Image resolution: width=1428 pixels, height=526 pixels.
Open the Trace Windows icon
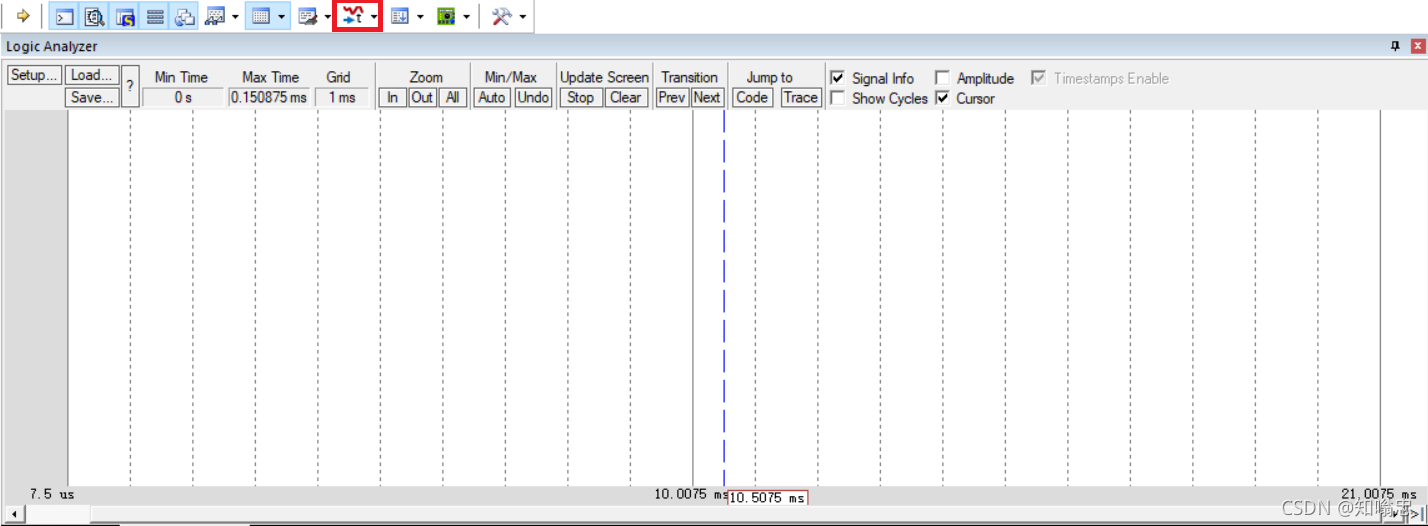tap(400, 16)
